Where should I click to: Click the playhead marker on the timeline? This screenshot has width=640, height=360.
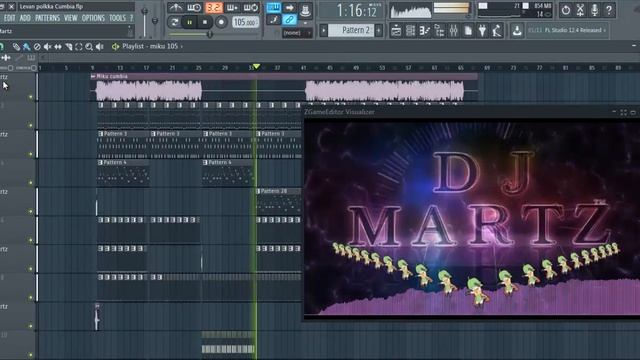pyautogui.click(x=256, y=67)
